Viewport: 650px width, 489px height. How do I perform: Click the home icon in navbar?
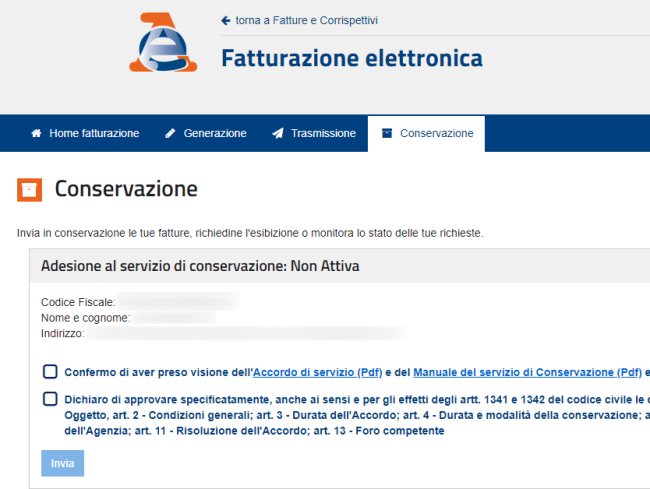(37, 133)
